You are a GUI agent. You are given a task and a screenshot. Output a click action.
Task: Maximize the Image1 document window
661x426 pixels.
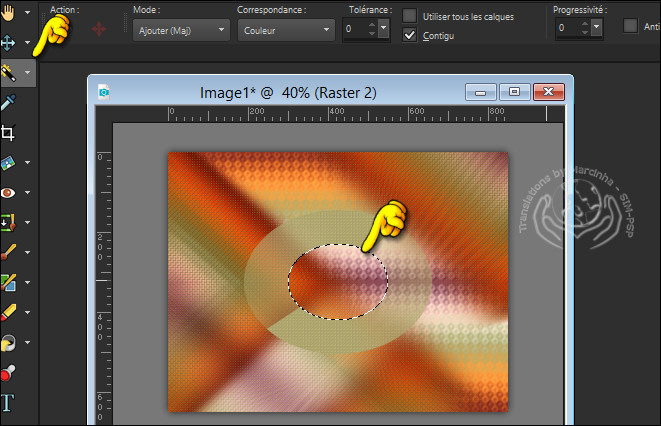coord(514,92)
